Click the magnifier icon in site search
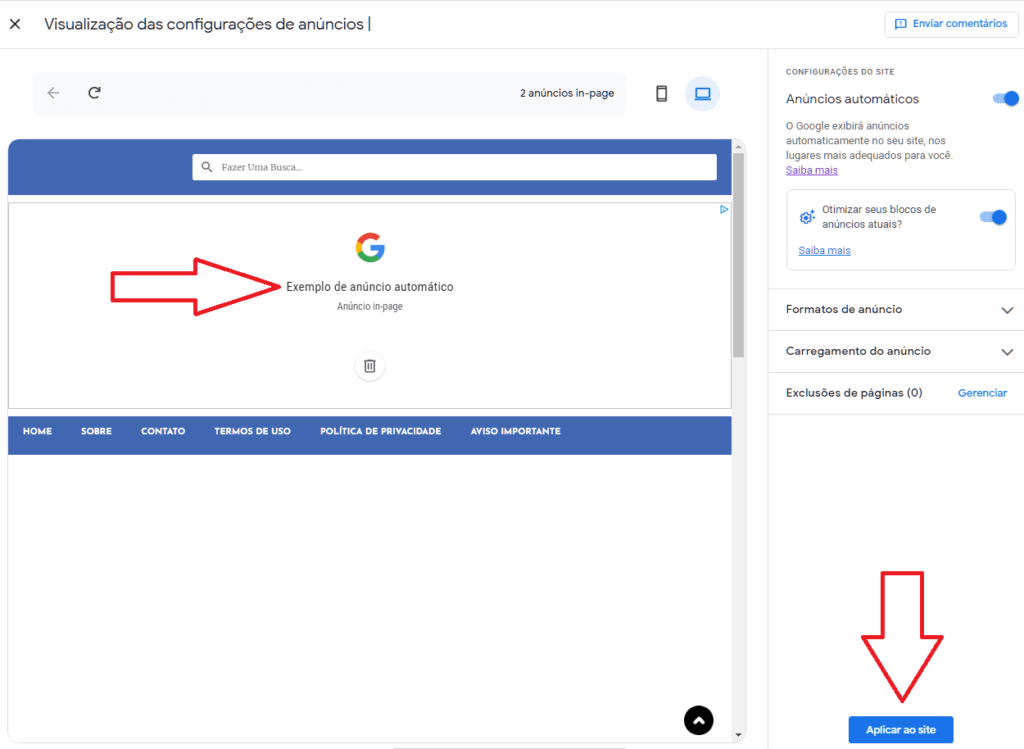The height and width of the screenshot is (749, 1024). pyautogui.click(x=207, y=167)
